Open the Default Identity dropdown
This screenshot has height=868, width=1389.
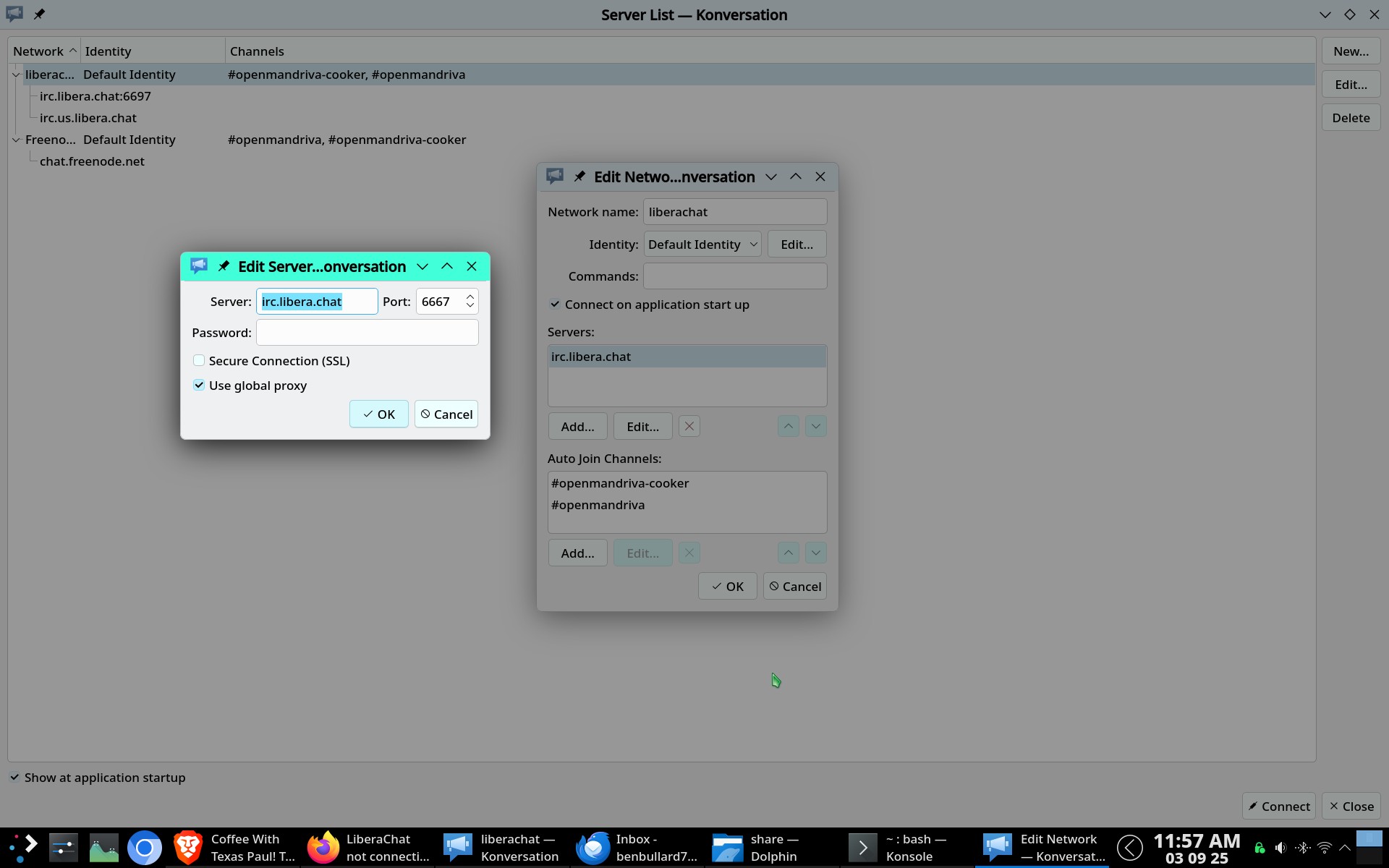pyautogui.click(x=702, y=244)
